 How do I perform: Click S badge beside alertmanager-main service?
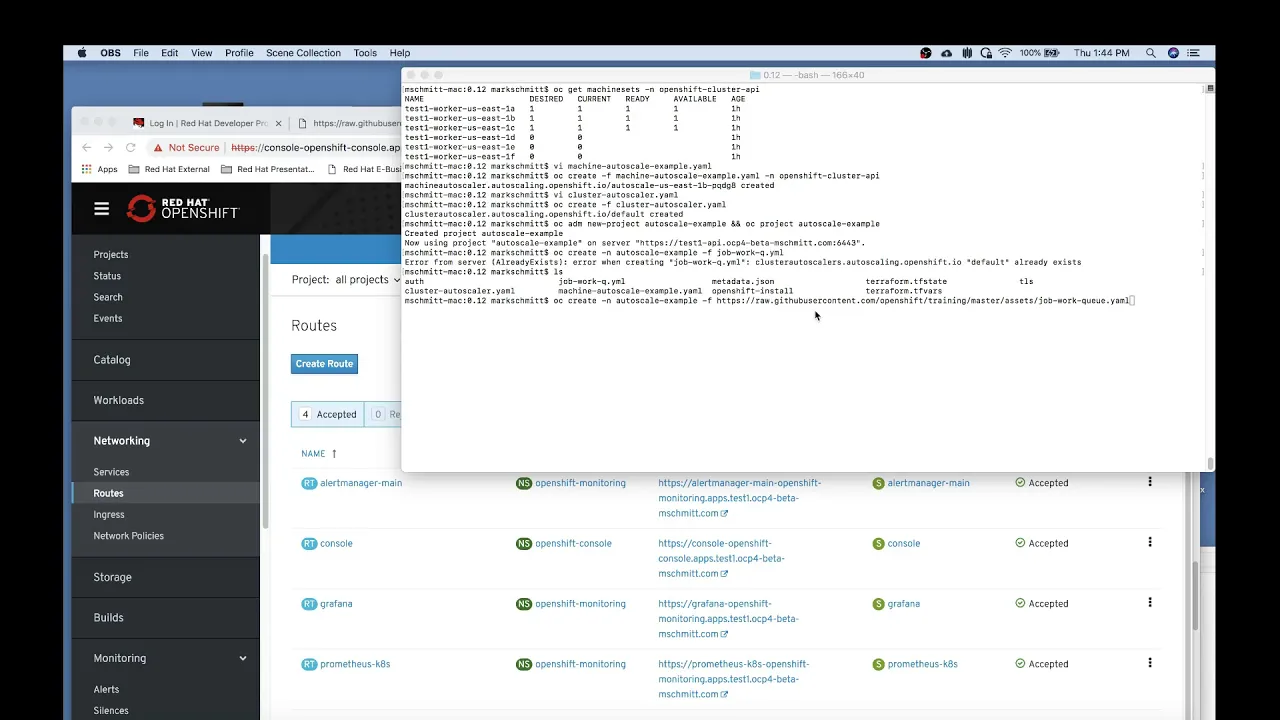[x=879, y=483]
